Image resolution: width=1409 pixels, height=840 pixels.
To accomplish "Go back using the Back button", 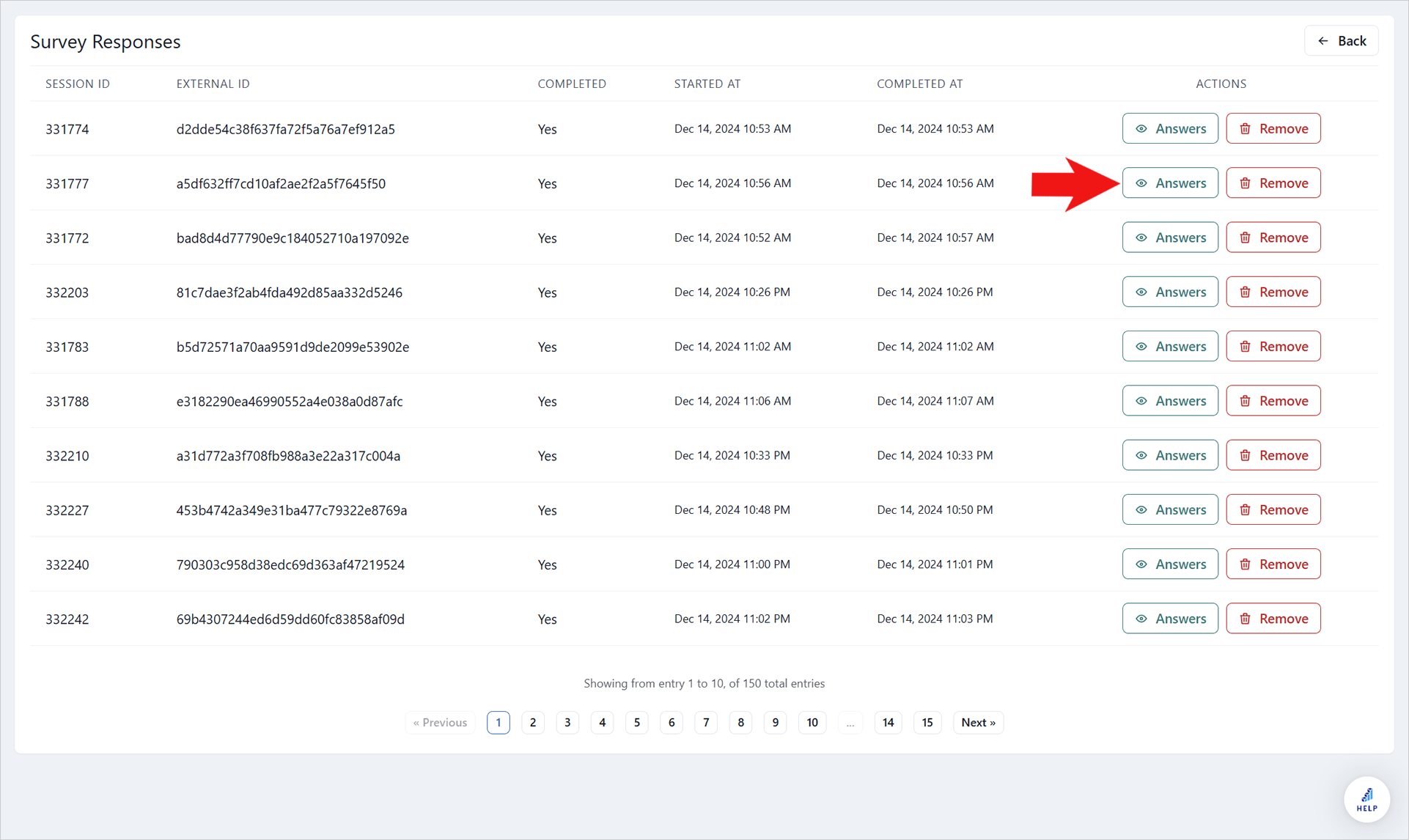I will (1341, 41).
